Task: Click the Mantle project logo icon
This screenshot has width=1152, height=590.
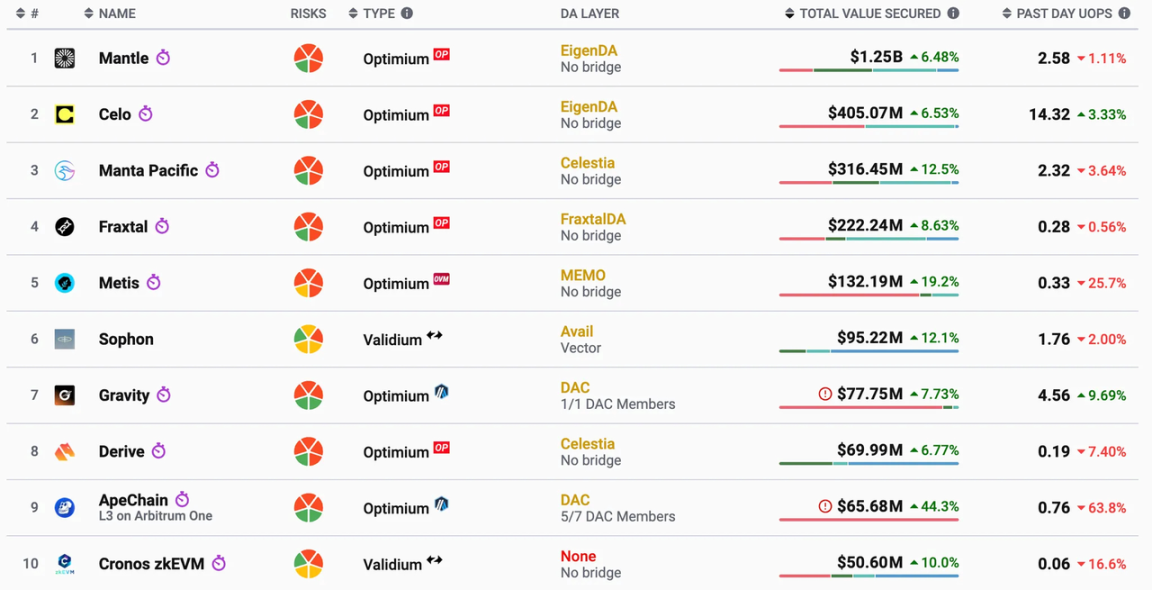Action: pos(65,58)
